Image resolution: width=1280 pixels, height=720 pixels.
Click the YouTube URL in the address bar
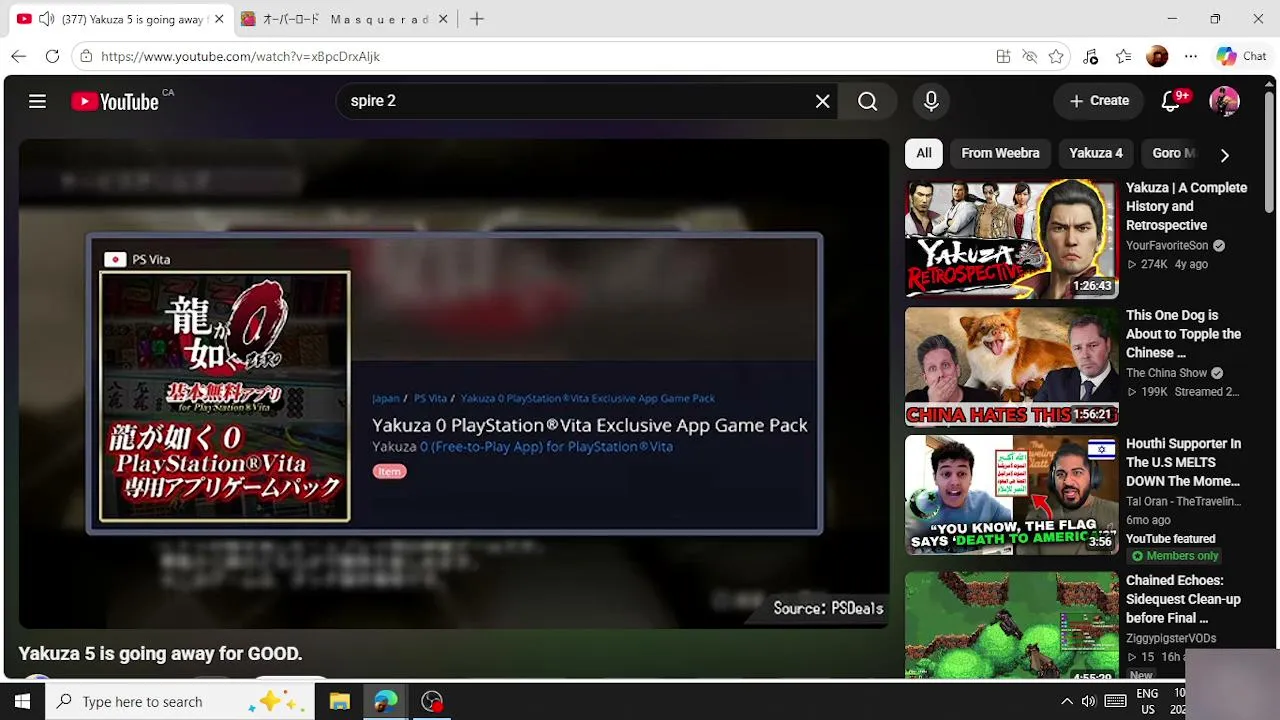click(x=240, y=57)
